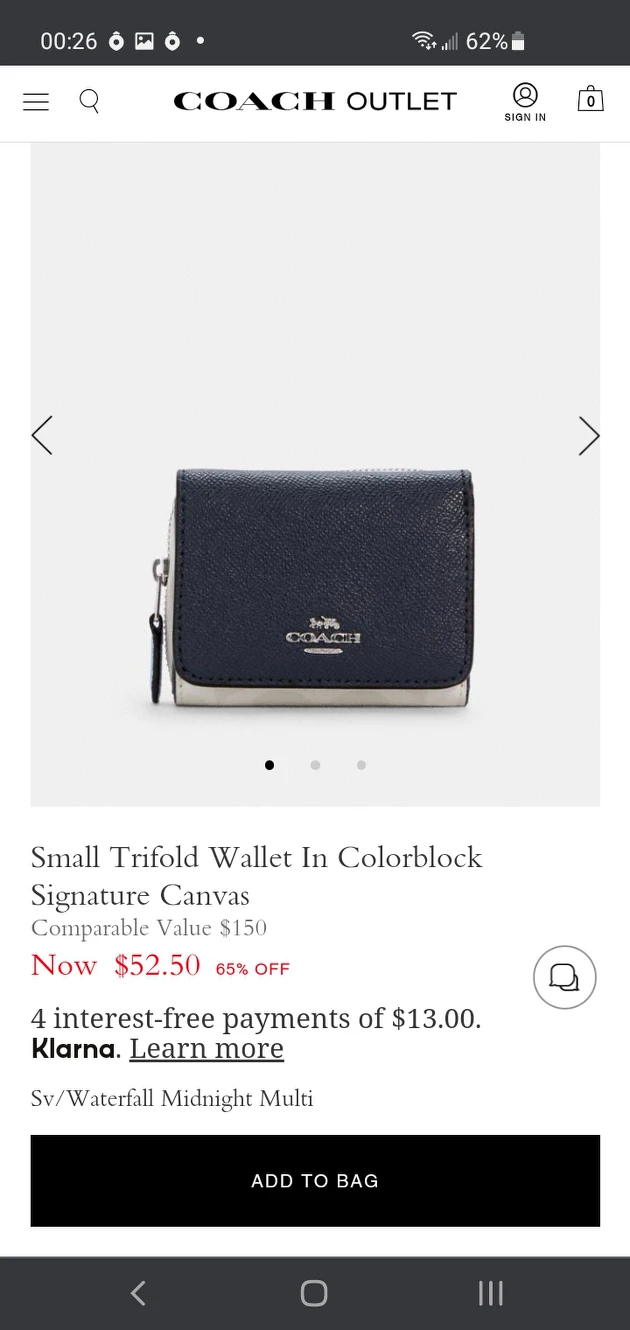Show the next product image arrow

(589, 436)
